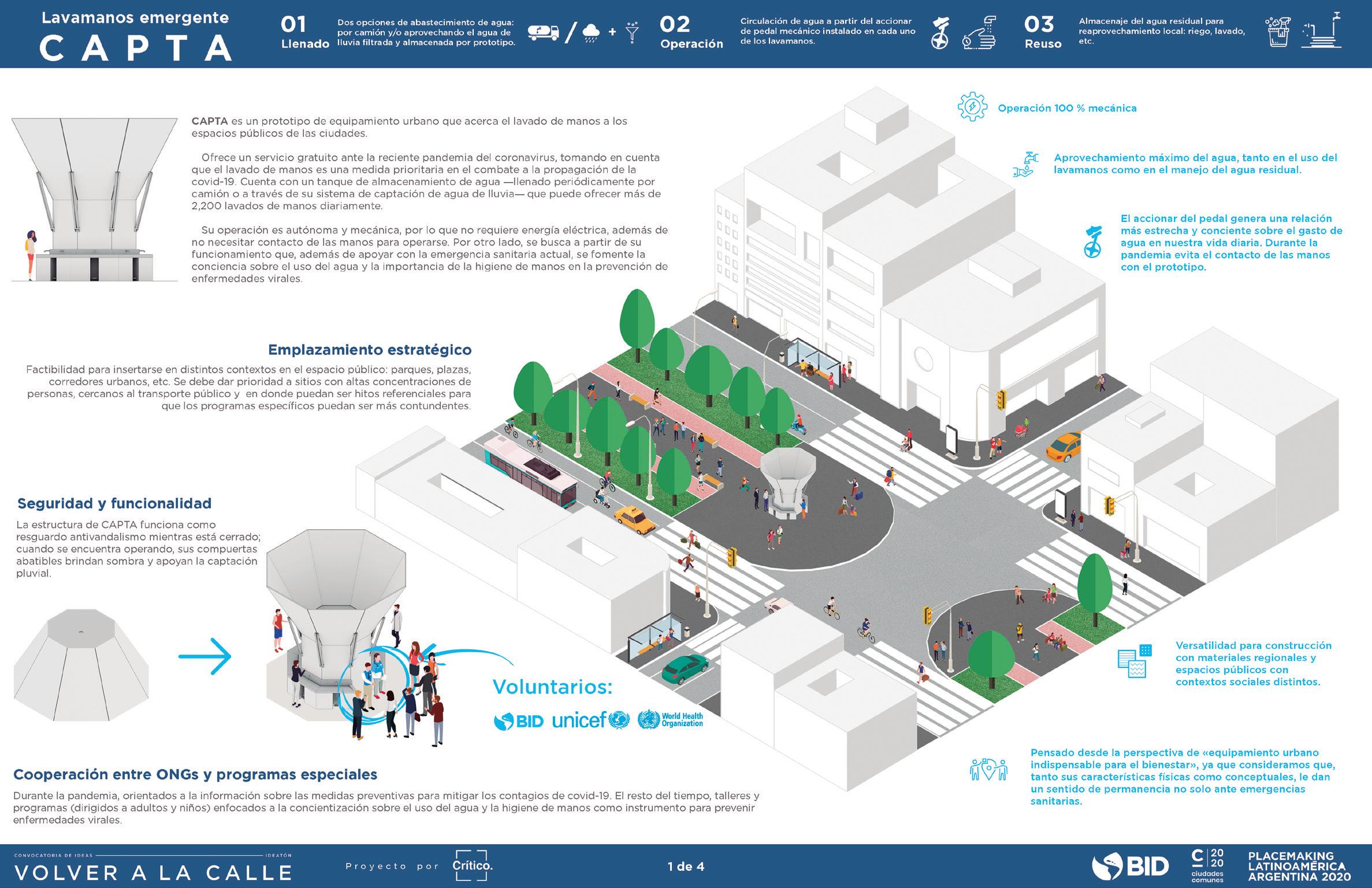
Task: Click the filter funnel icon
Action: [x=633, y=33]
